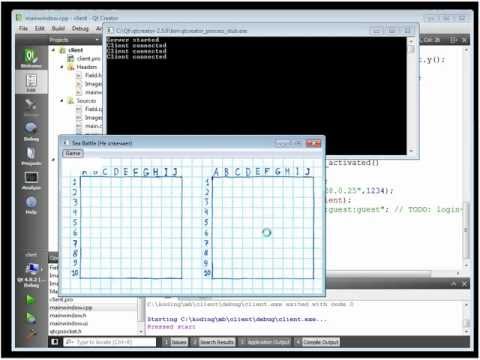Click the Start Debugging run button
Screen dimensions: 480x360
tap(30, 318)
